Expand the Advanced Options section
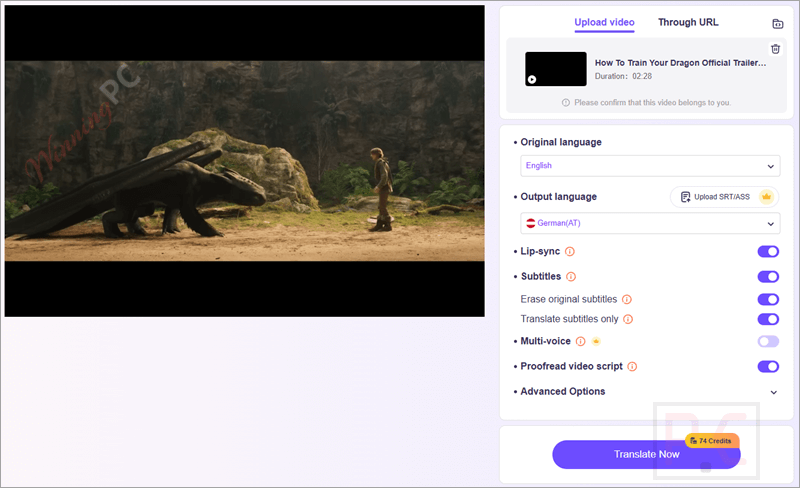The height and width of the screenshot is (488, 800). point(646,392)
